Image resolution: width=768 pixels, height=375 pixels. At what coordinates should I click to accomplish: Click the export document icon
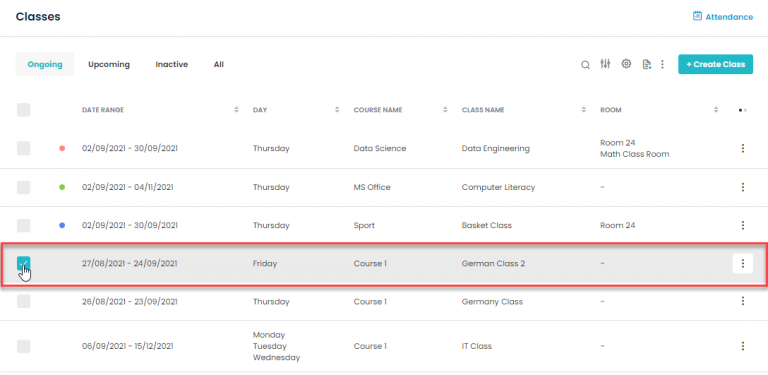tap(647, 64)
